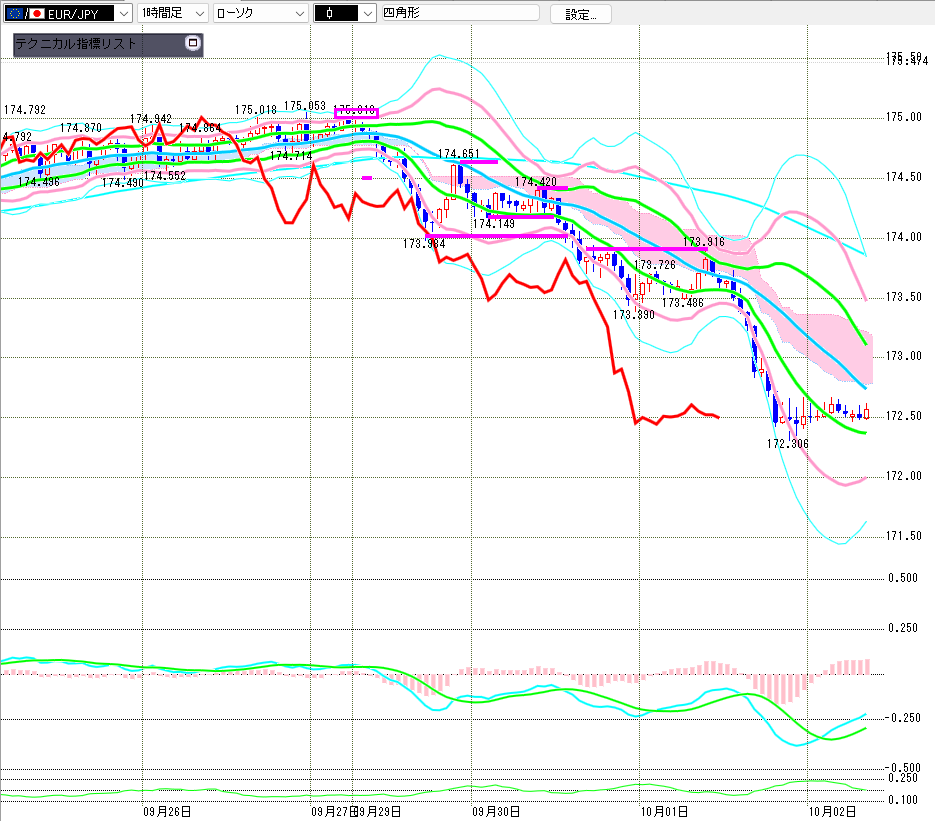
Task: Click the 172.306 low price label
Action: pyautogui.click(x=787, y=443)
